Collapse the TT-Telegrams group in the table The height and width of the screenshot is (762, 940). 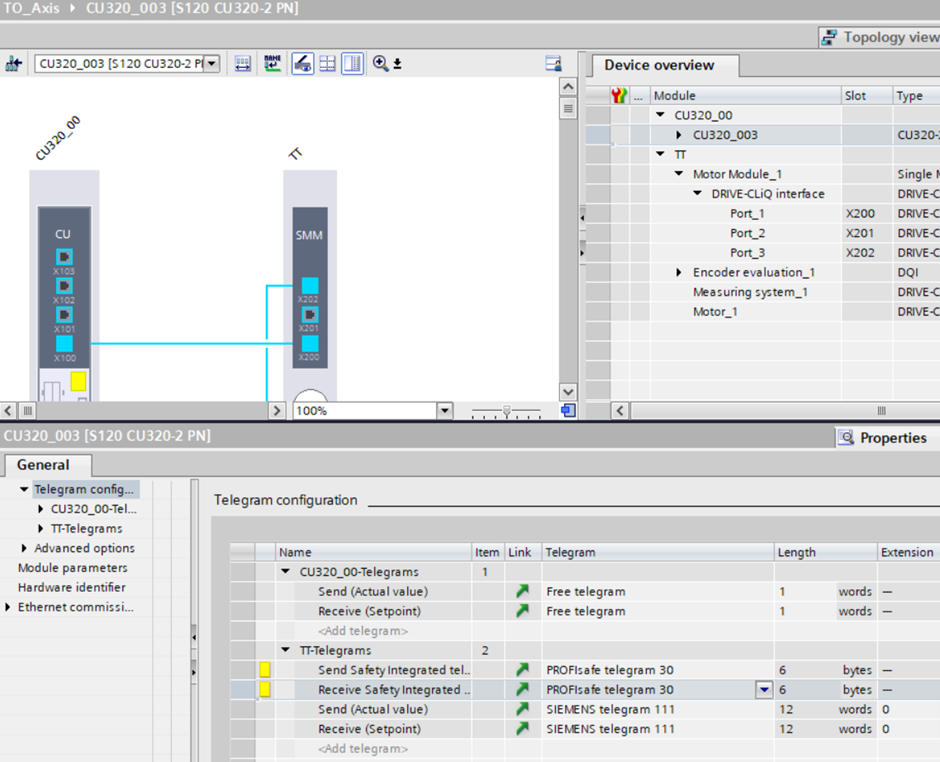286,651
